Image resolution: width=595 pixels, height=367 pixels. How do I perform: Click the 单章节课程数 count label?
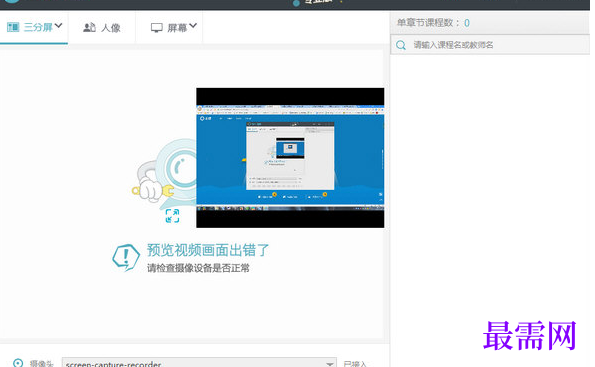click(x=433, y=23)
